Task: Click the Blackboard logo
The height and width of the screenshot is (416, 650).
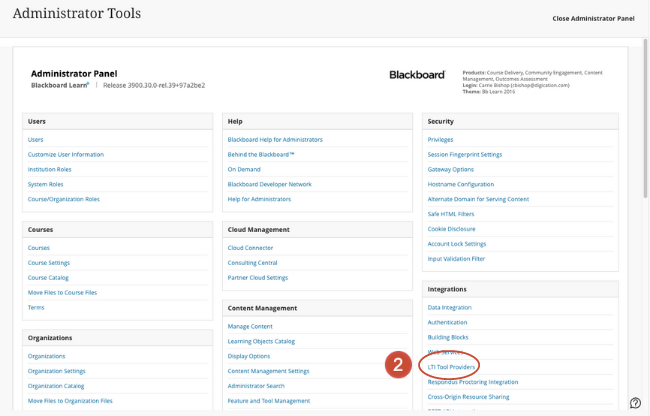Action: (417, 75)
